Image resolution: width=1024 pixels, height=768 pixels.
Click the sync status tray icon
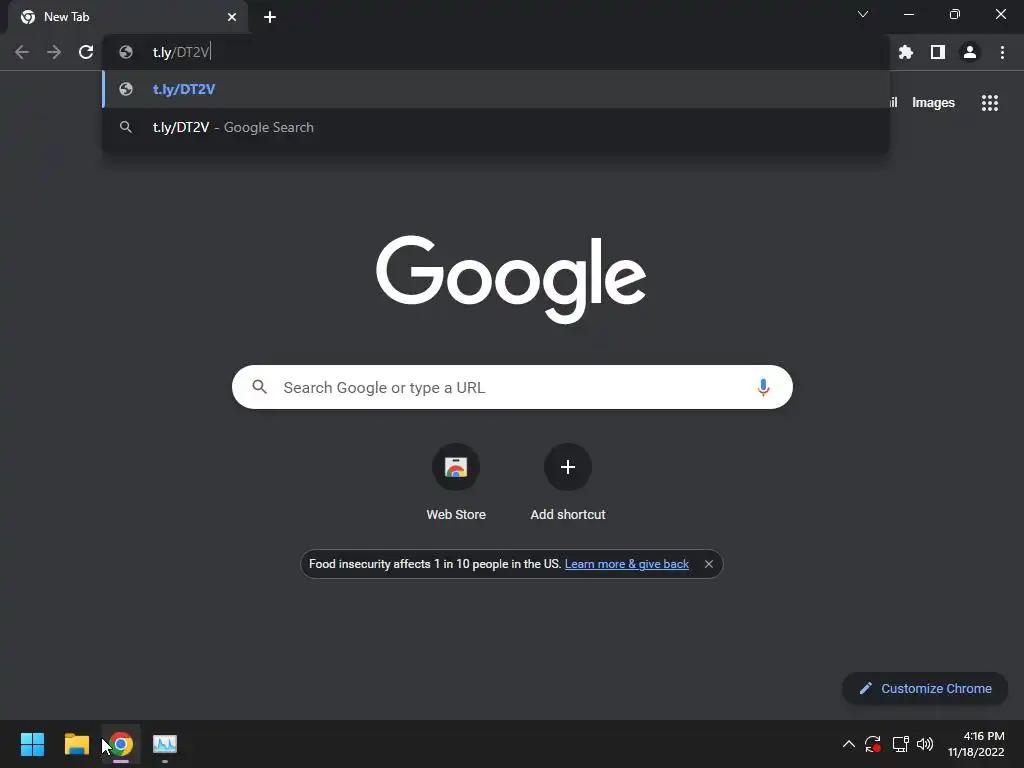click(x=873, y=744)
